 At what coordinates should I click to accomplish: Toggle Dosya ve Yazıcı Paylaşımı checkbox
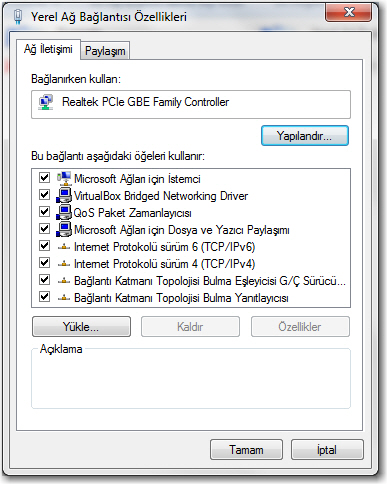[x=44, y=229]
